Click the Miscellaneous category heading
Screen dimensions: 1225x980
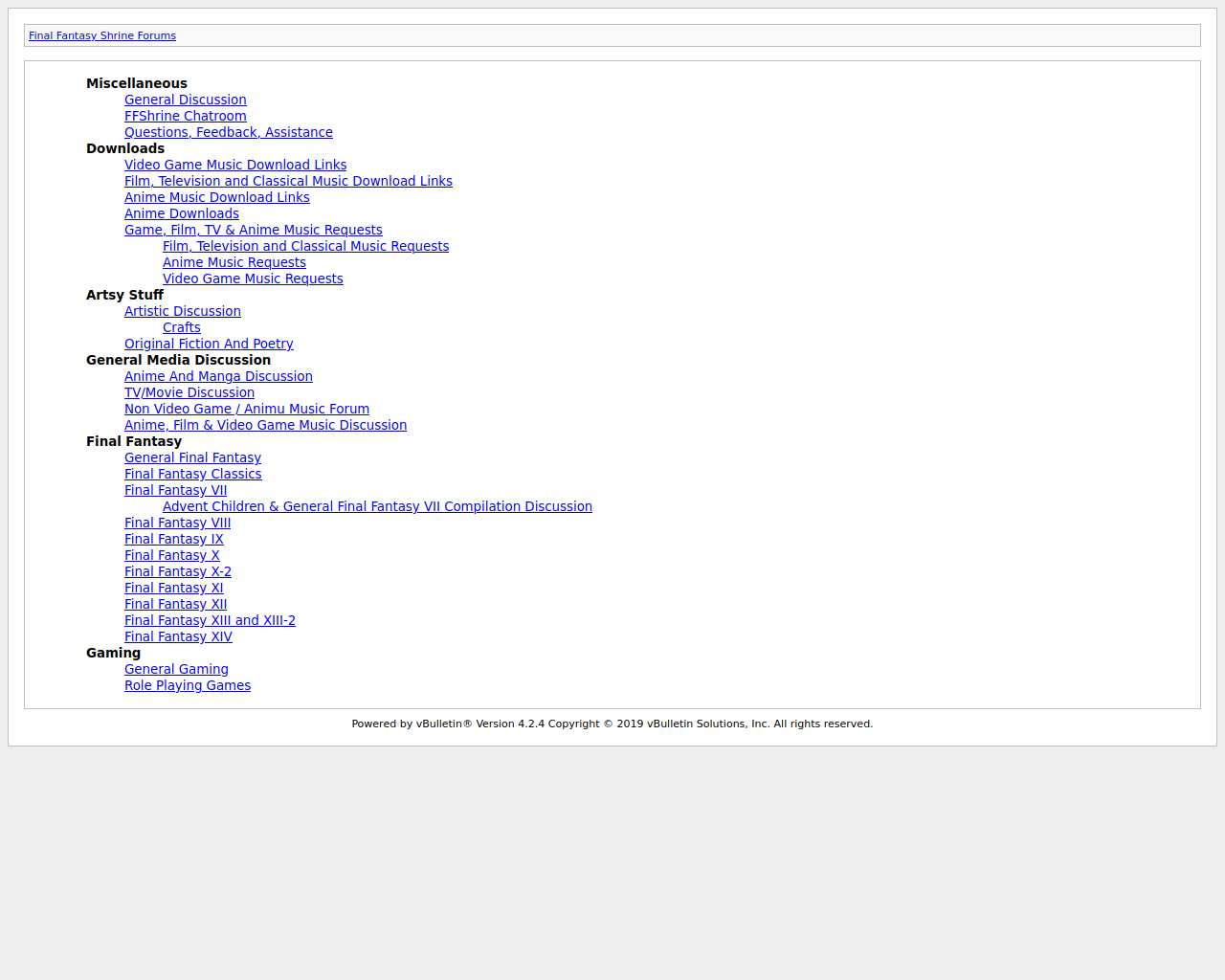click(137, 83)
